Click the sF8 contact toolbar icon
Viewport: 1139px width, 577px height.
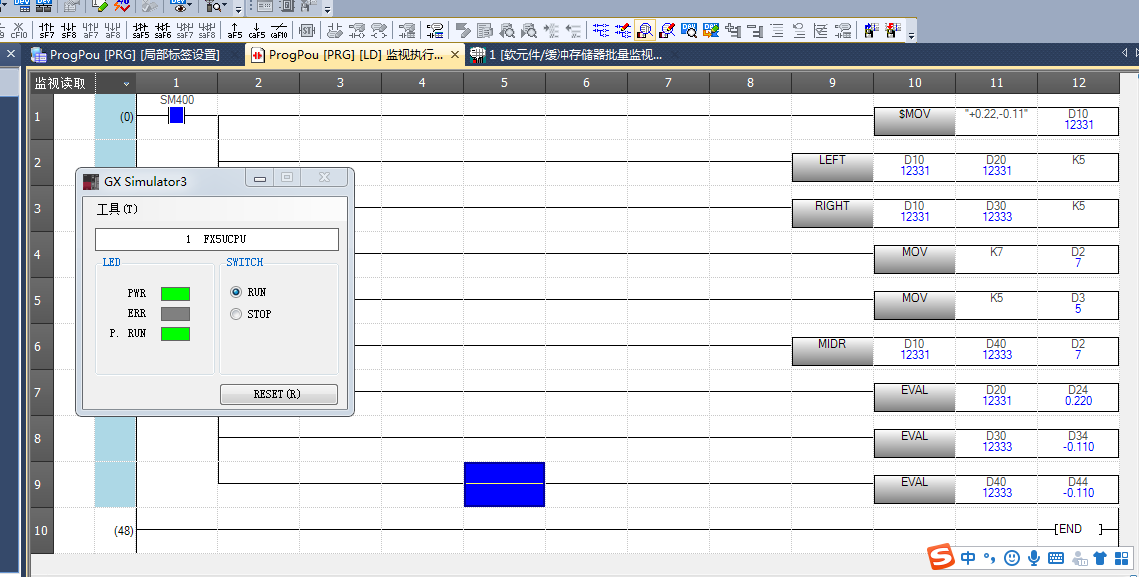pyautogui.click(x=68, y=30)
